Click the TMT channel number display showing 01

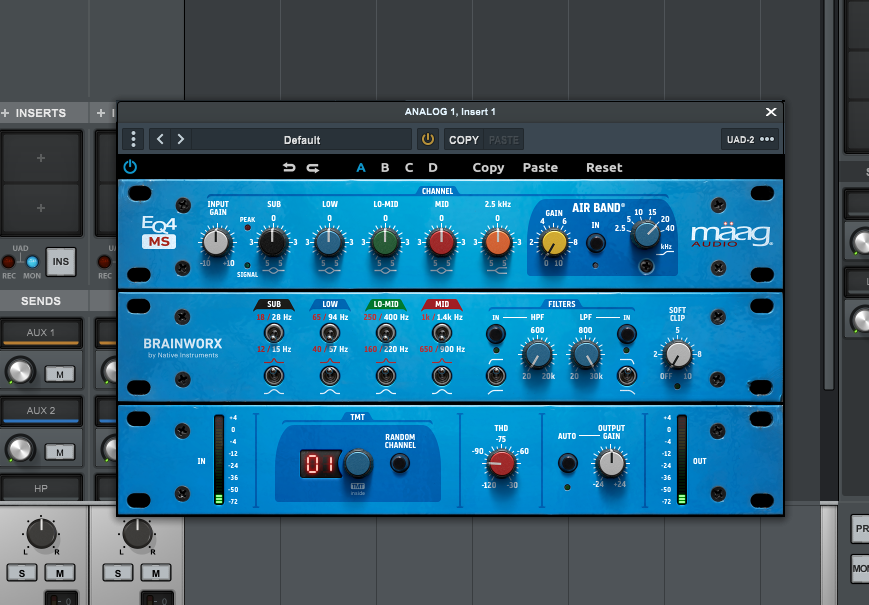coord(321,462)
